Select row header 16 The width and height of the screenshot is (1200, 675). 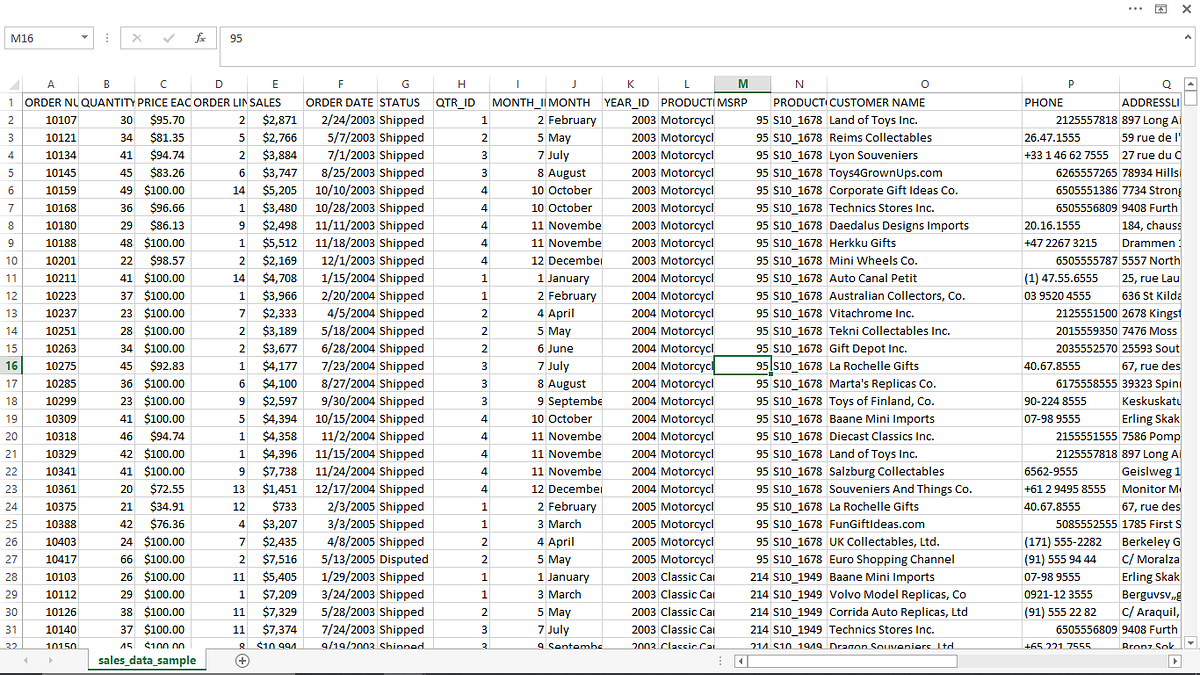pyautogui.click(x=10, y=365)
